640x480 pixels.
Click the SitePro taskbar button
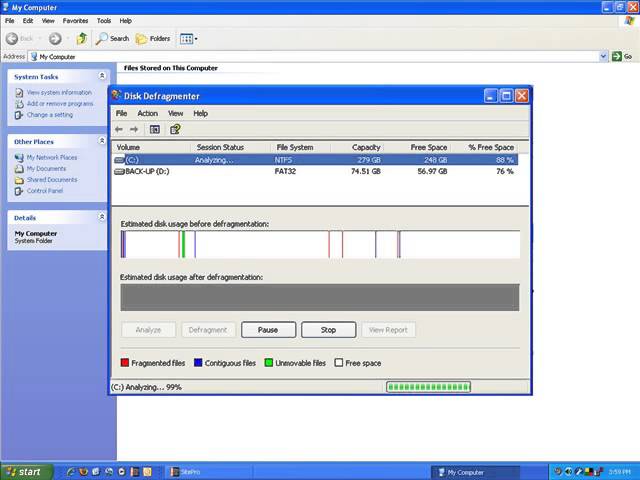coord(208,472)
